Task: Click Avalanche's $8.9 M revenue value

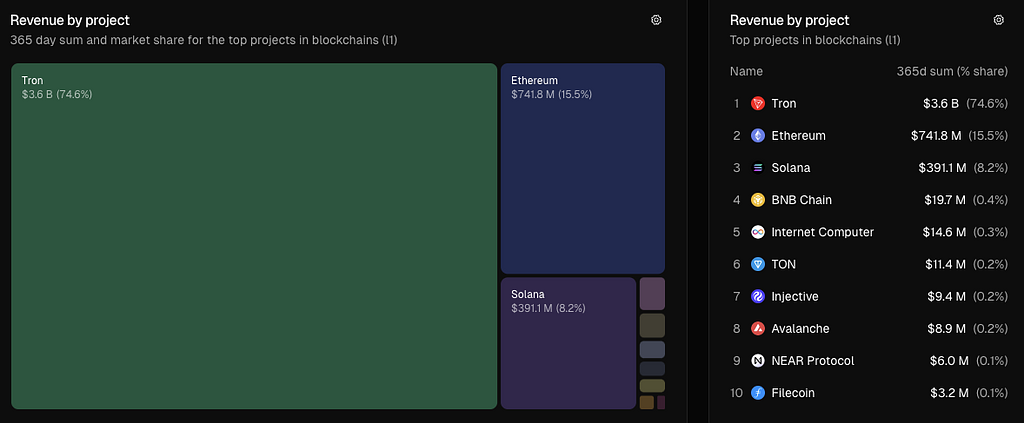Action: tap(945, 328)
